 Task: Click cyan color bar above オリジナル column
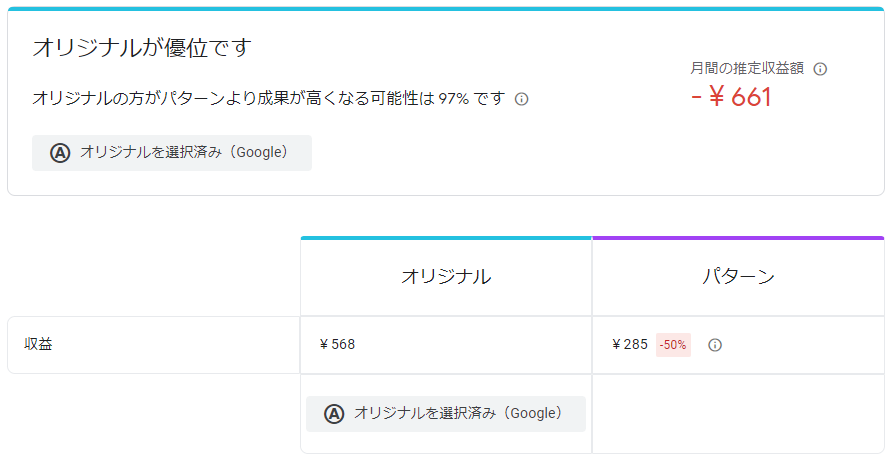[x=446, y=238]
